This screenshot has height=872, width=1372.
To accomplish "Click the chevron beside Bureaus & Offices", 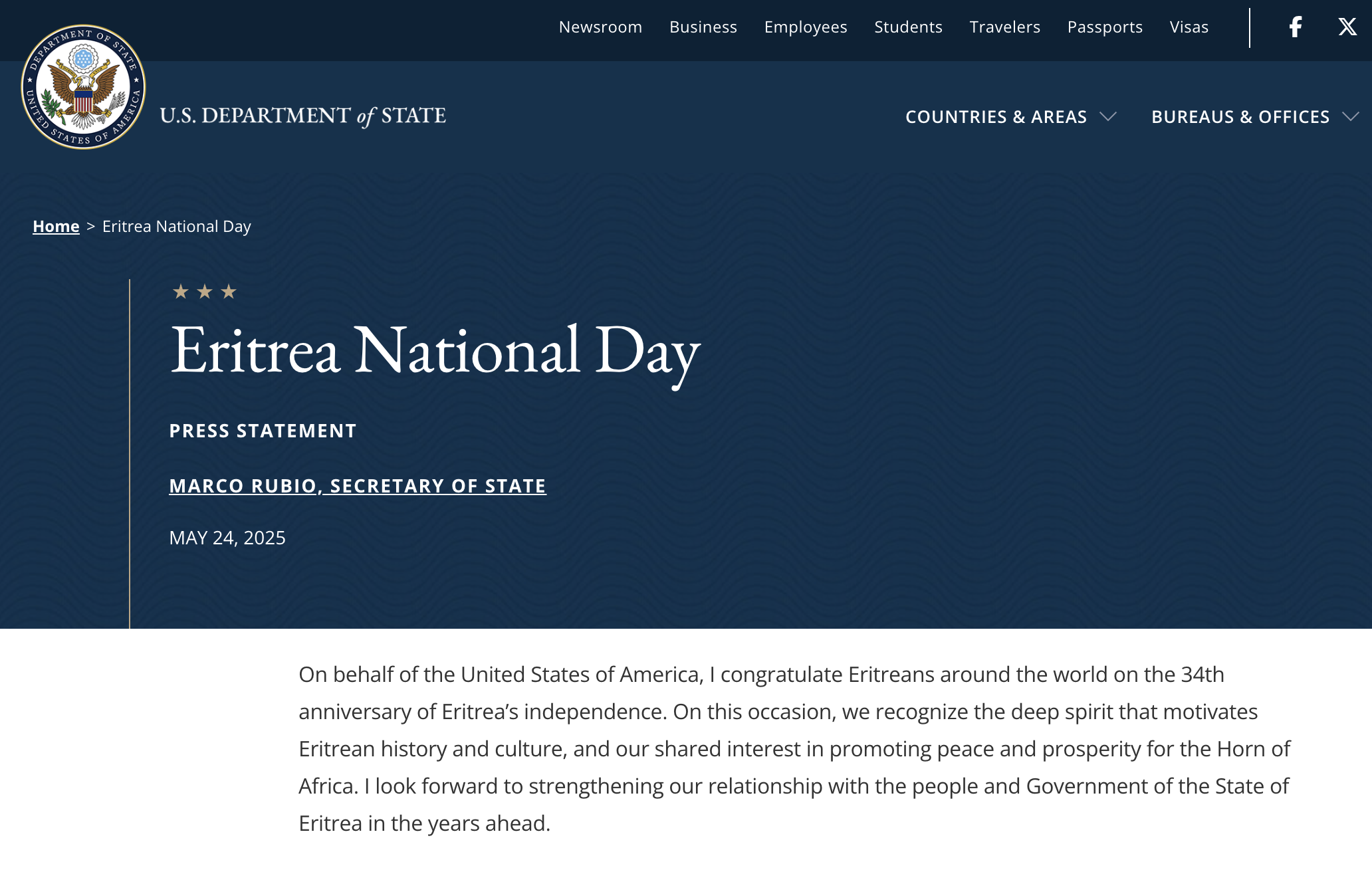I will pyautogui.click(x=1350, y=117).
